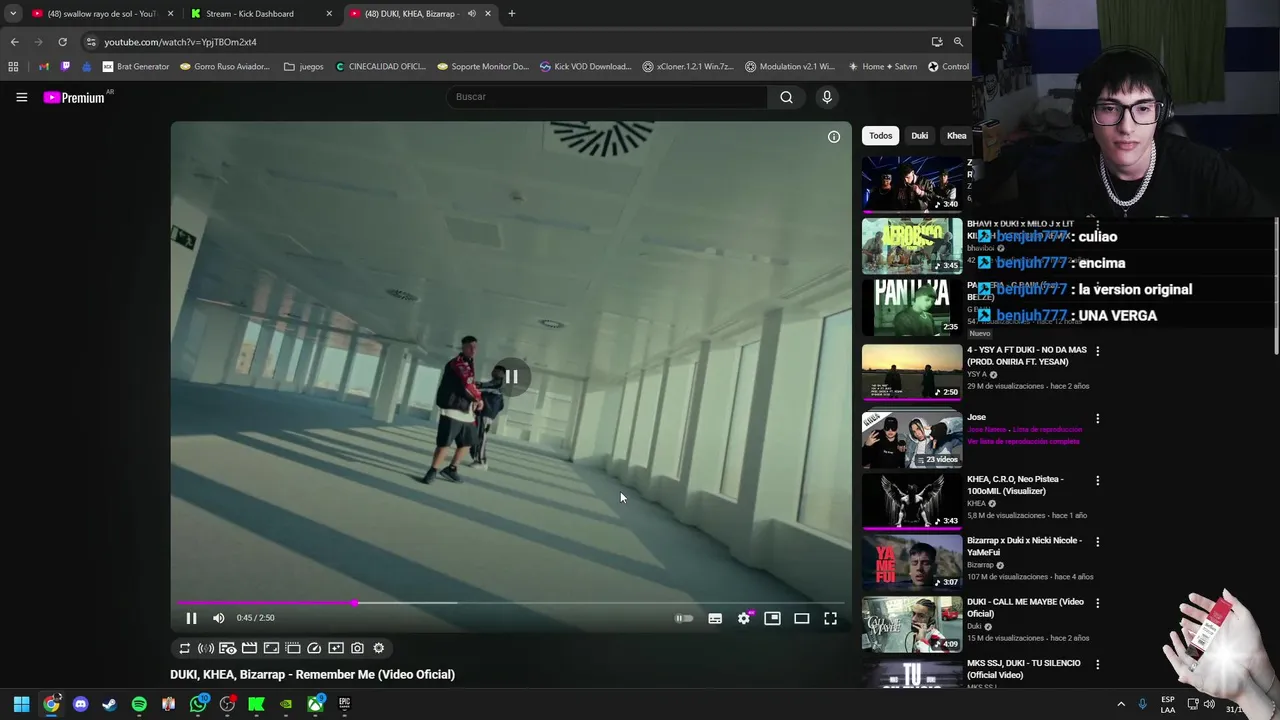Enter full screen mode
Viewport: 1280px width, 720px height.
coord(830,618)
